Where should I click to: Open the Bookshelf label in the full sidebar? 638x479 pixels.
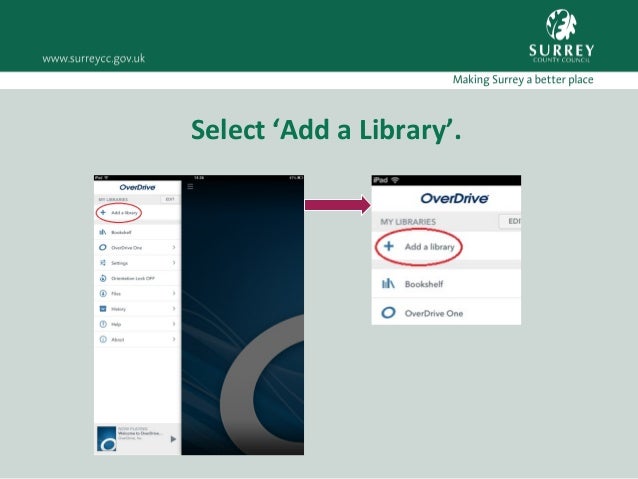121,232
